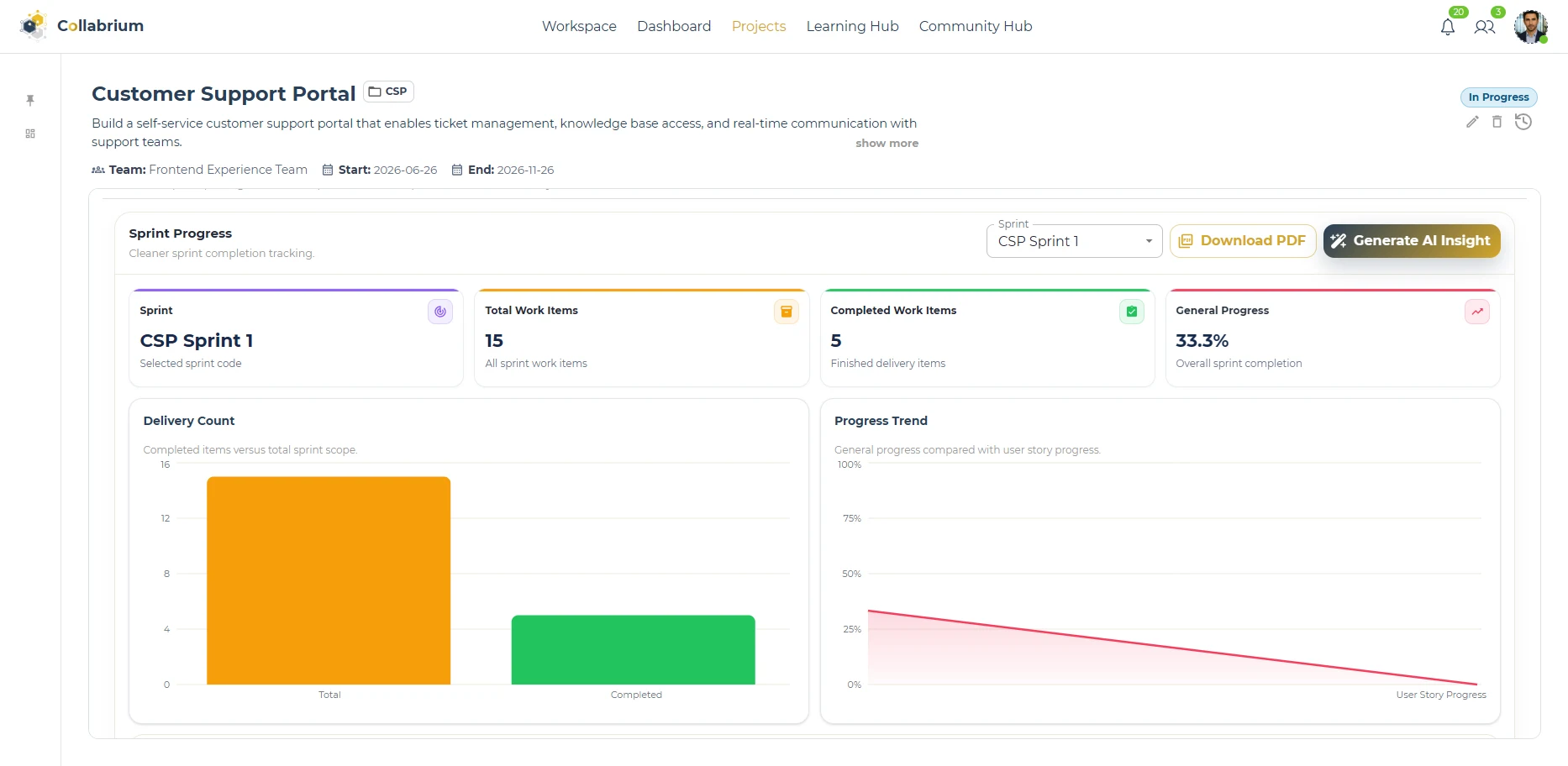
Task: Click Generate AI Insight button
Action: [1412, 241]
